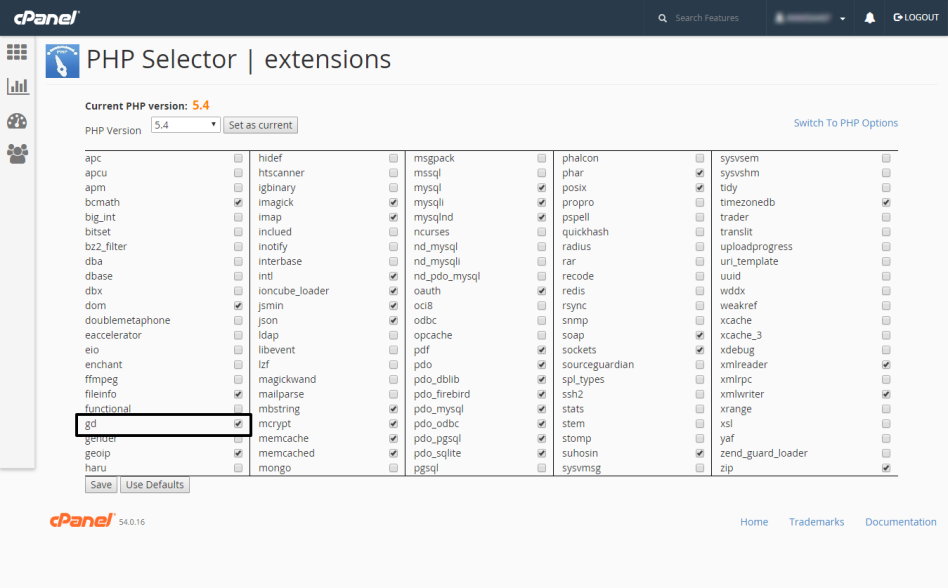The width and height of the screenshot is (948, 588).
Task: Click the '54.0.16' cPanel version text
Action: 132,522
